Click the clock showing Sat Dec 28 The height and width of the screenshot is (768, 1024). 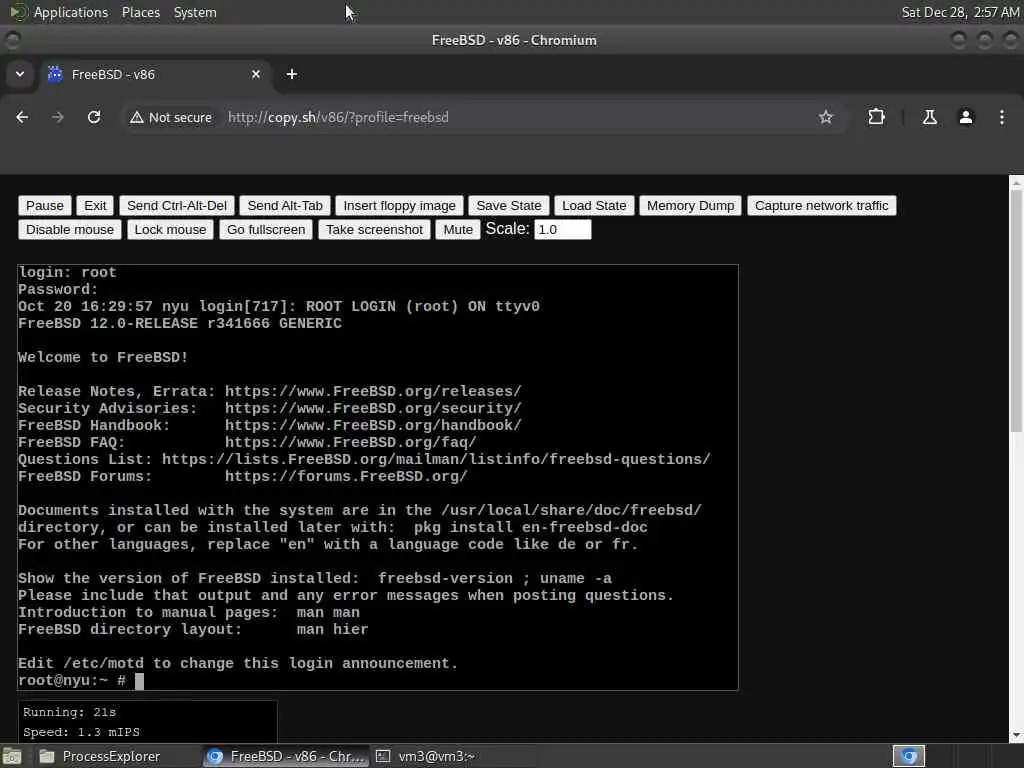tap(961, 12)
